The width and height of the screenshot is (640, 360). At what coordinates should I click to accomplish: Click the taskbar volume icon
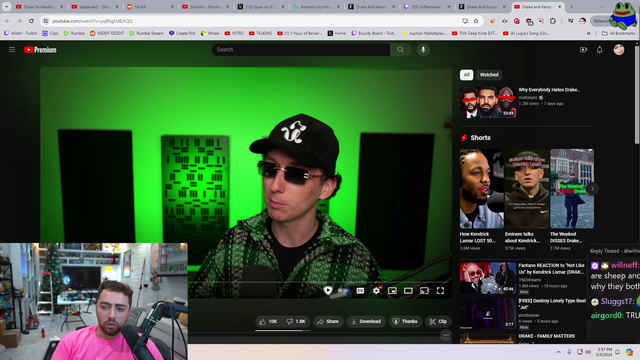[588, 352]
